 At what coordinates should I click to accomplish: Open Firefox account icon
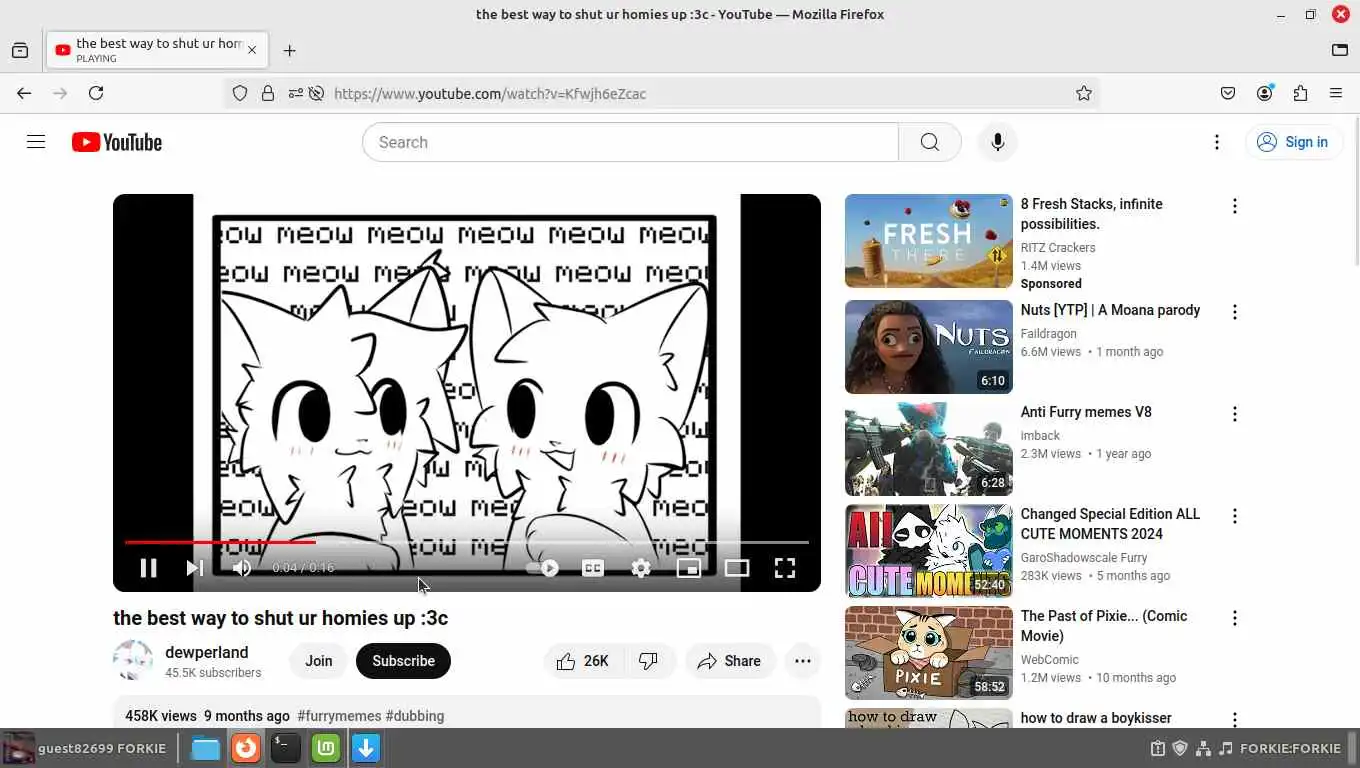tap(1265, 93)
